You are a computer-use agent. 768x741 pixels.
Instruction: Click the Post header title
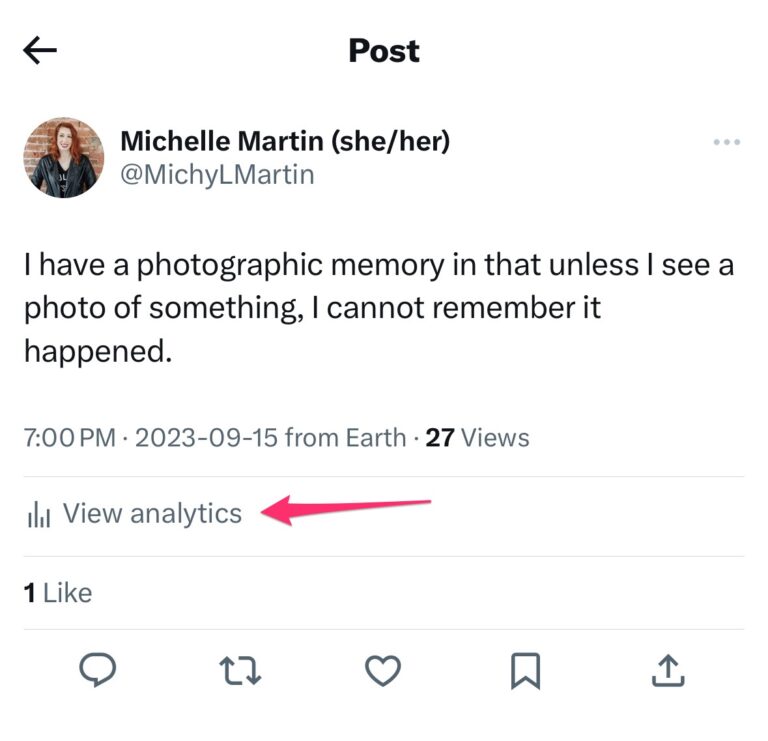384,51
